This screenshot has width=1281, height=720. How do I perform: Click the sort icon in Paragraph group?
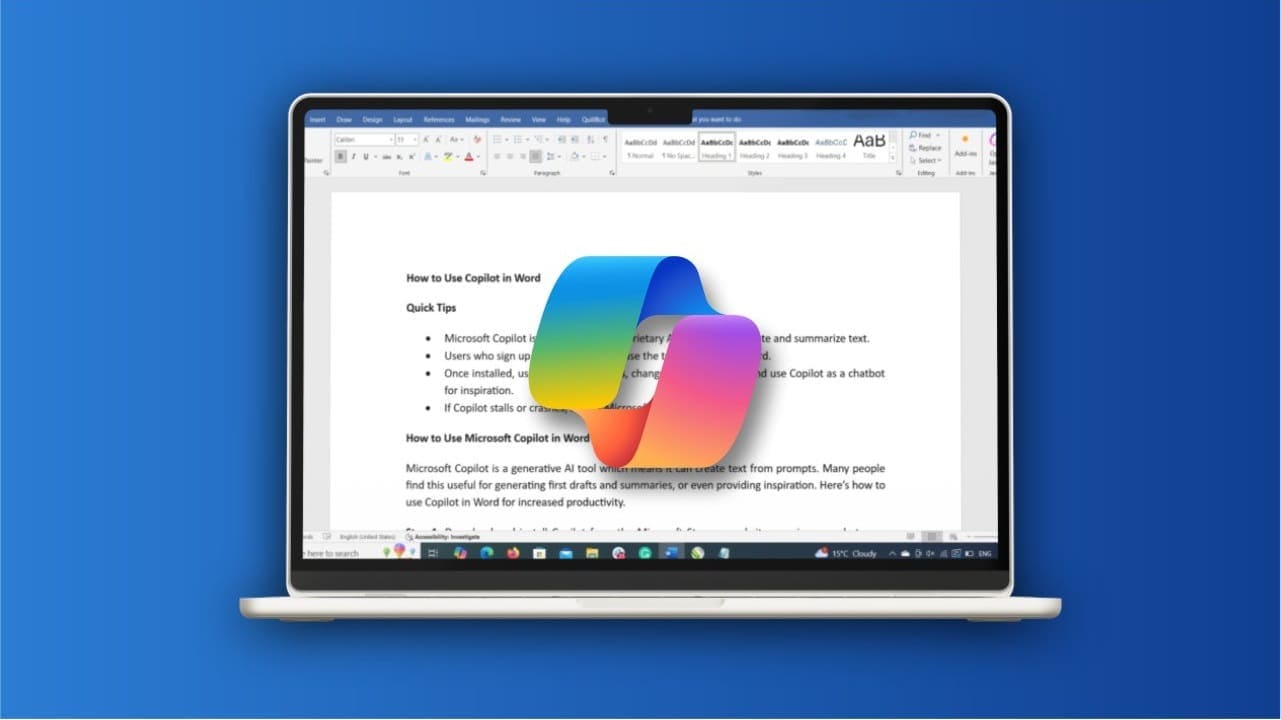click(590, 140)
